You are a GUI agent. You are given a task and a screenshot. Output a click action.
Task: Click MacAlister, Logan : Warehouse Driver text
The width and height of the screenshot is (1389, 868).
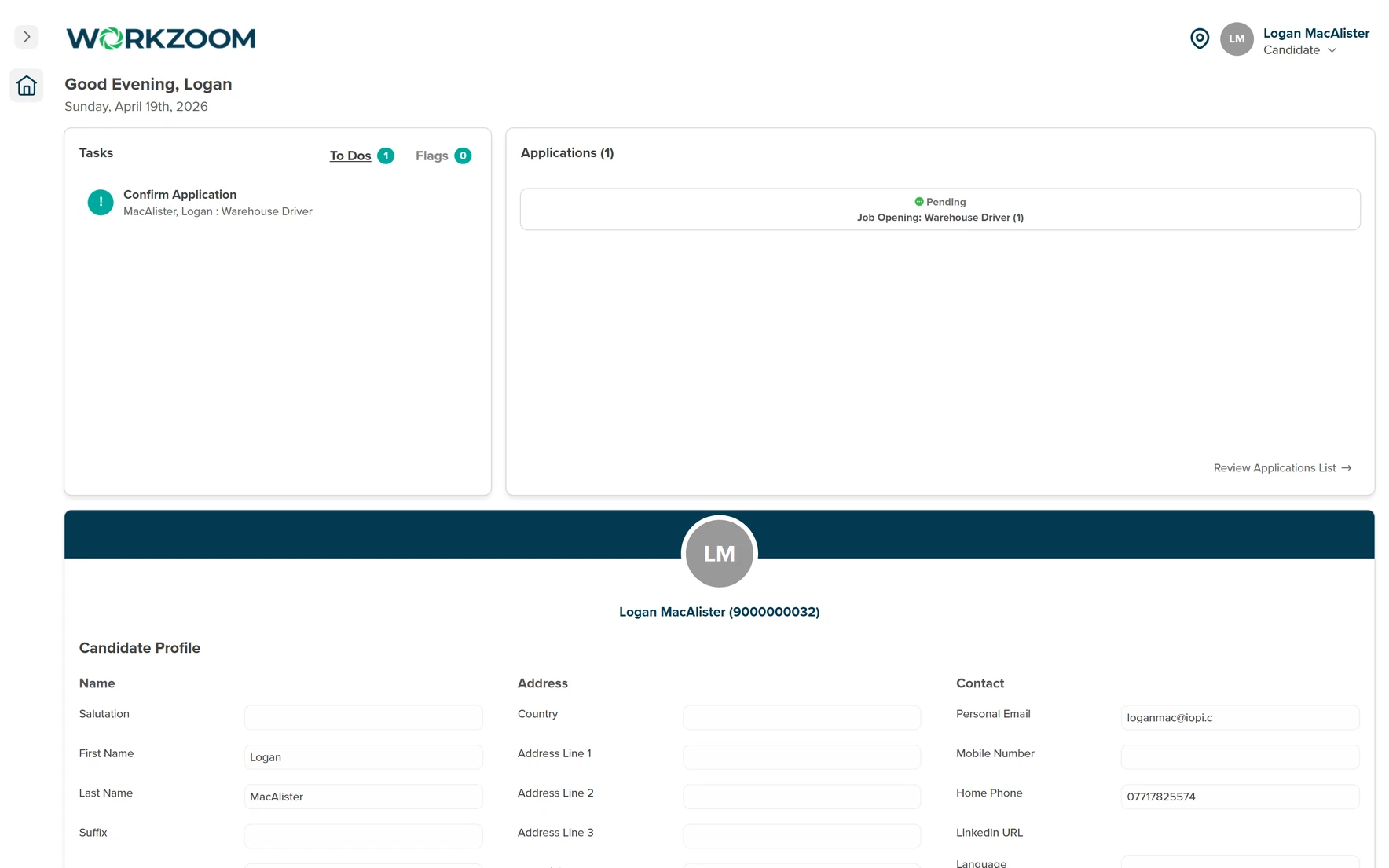pyautogui.click(x=218, y=211)
